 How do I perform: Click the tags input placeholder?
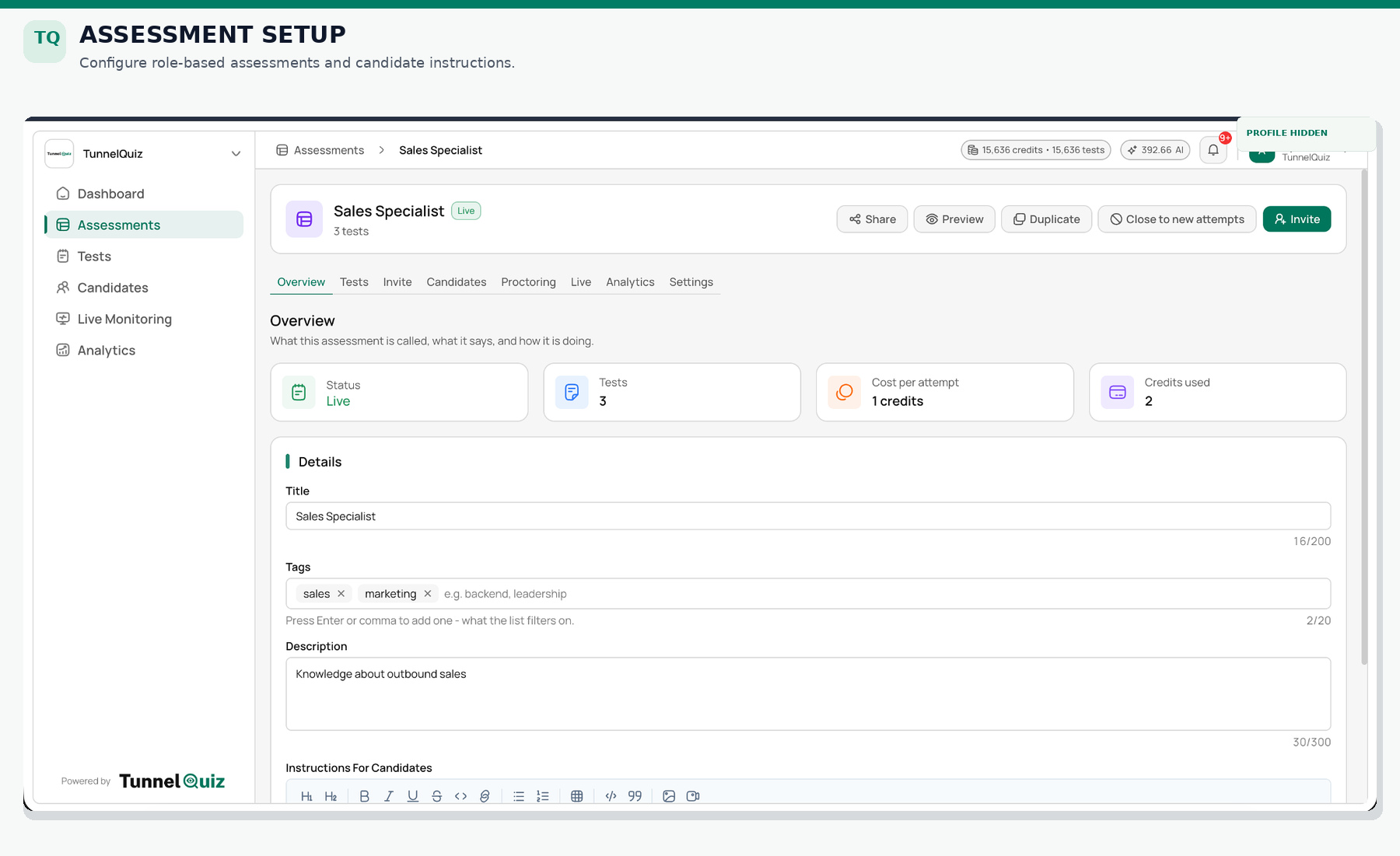pyautogui.click(x=506, y=594)
